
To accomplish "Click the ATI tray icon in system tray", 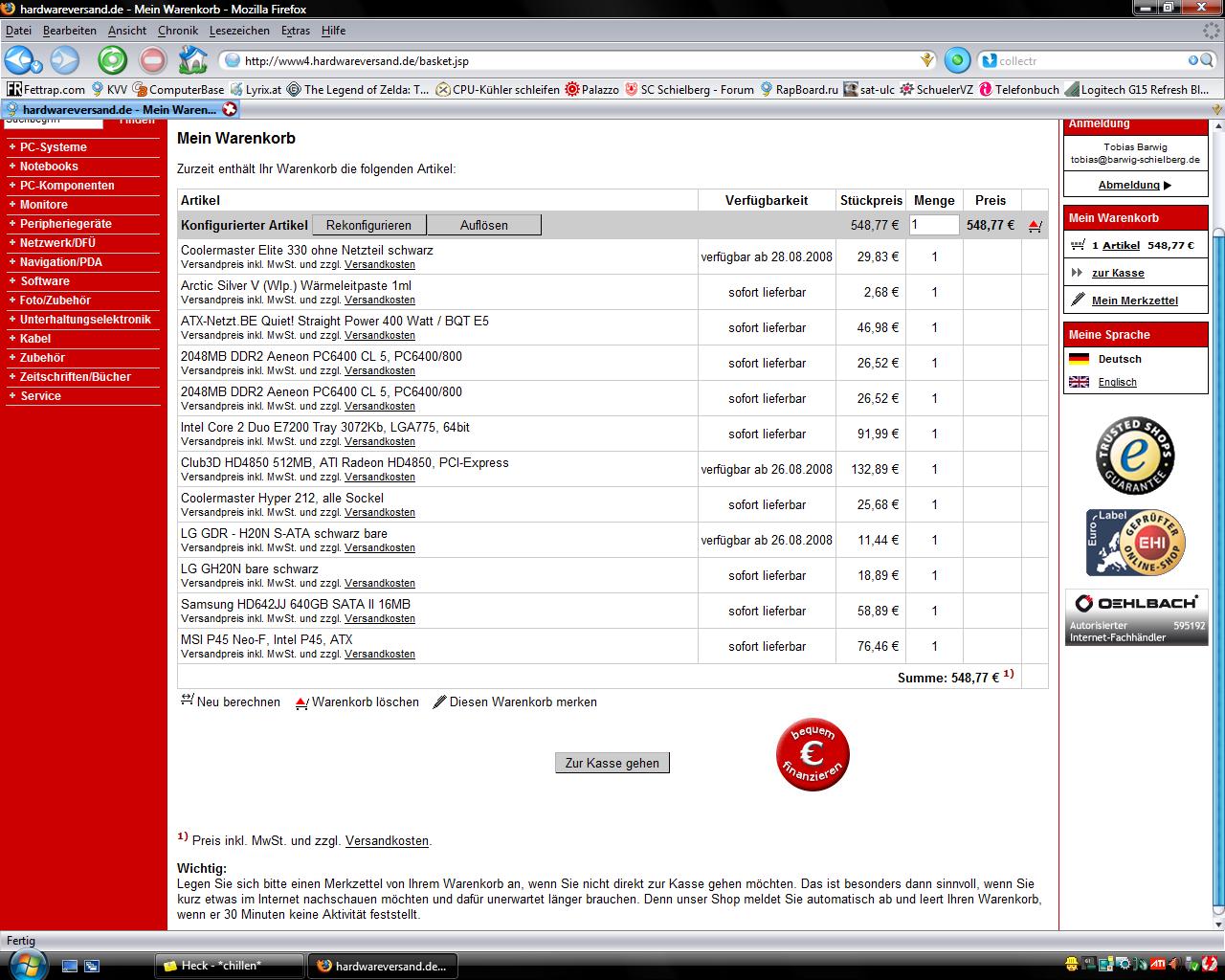I will [1158, 964].
